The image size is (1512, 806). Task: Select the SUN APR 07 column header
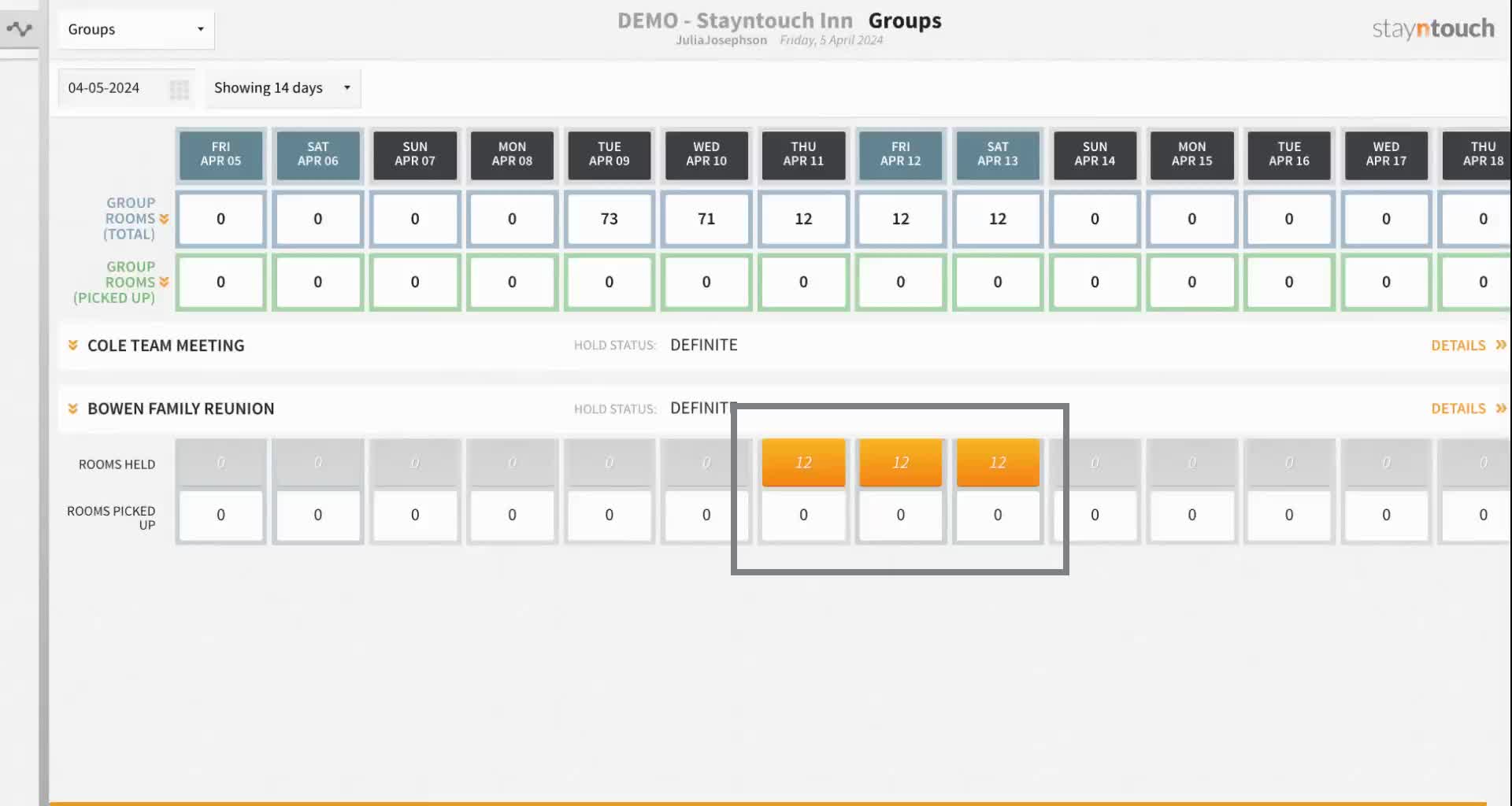click(x=415, y=154)
